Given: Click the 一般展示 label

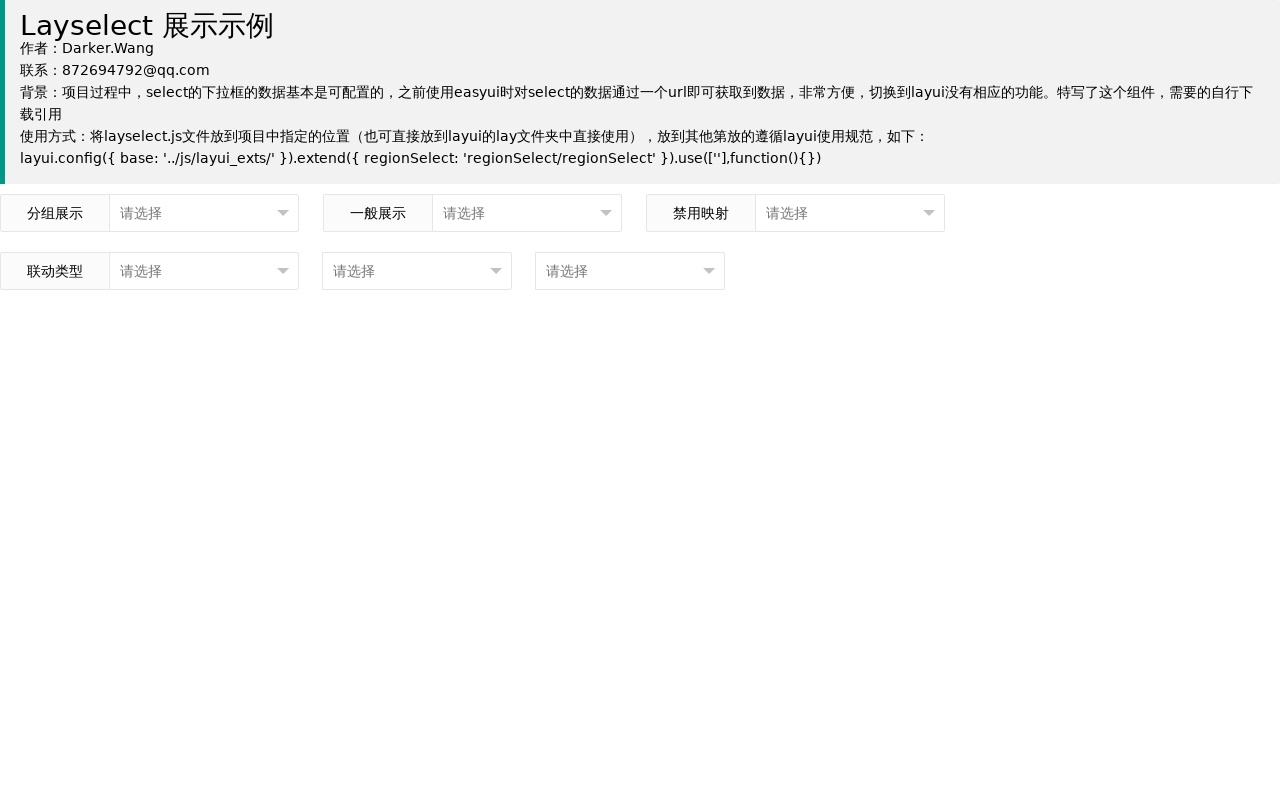Looking at the screenshot, I should (x=378, y=213).
